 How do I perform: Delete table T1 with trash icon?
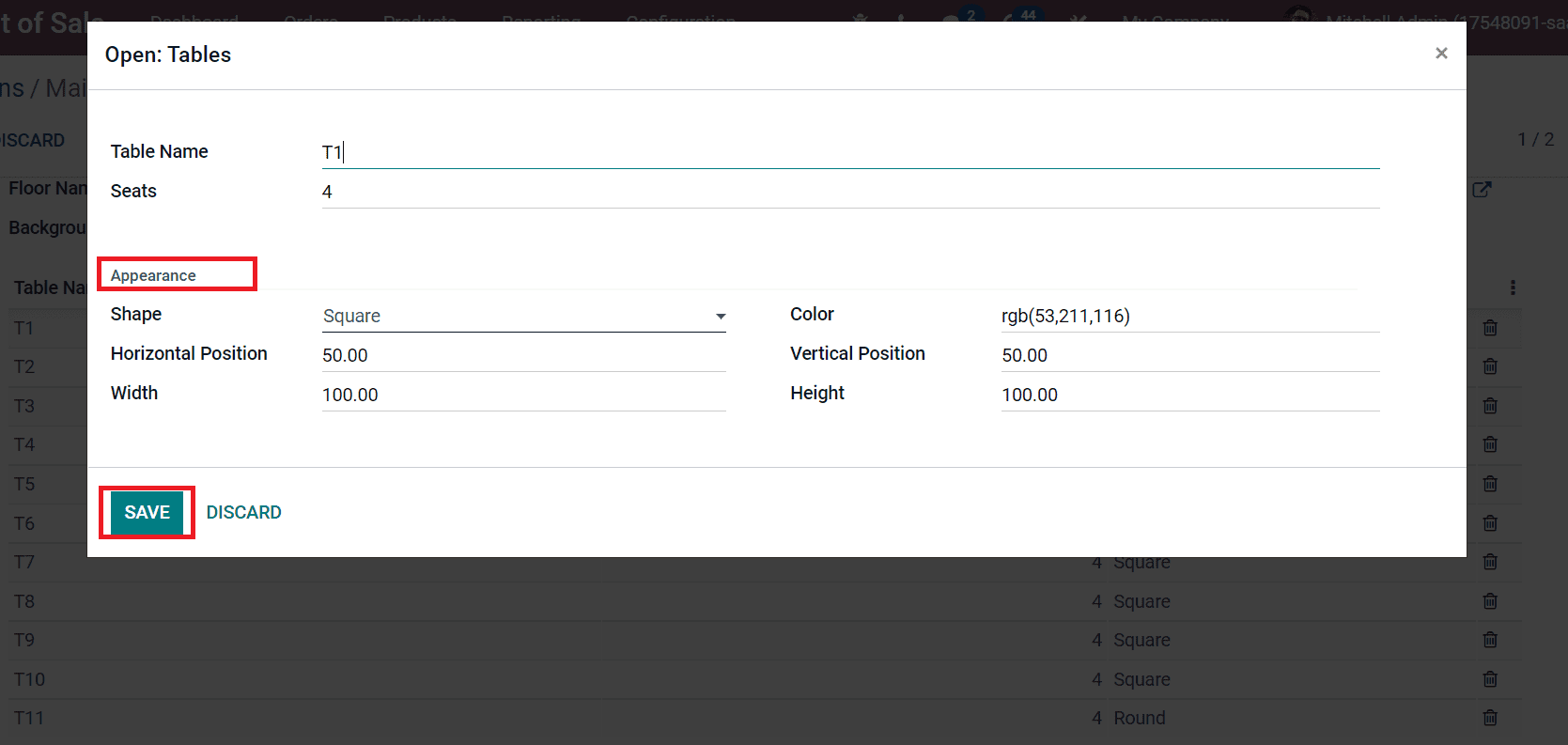pos(1490,328)
